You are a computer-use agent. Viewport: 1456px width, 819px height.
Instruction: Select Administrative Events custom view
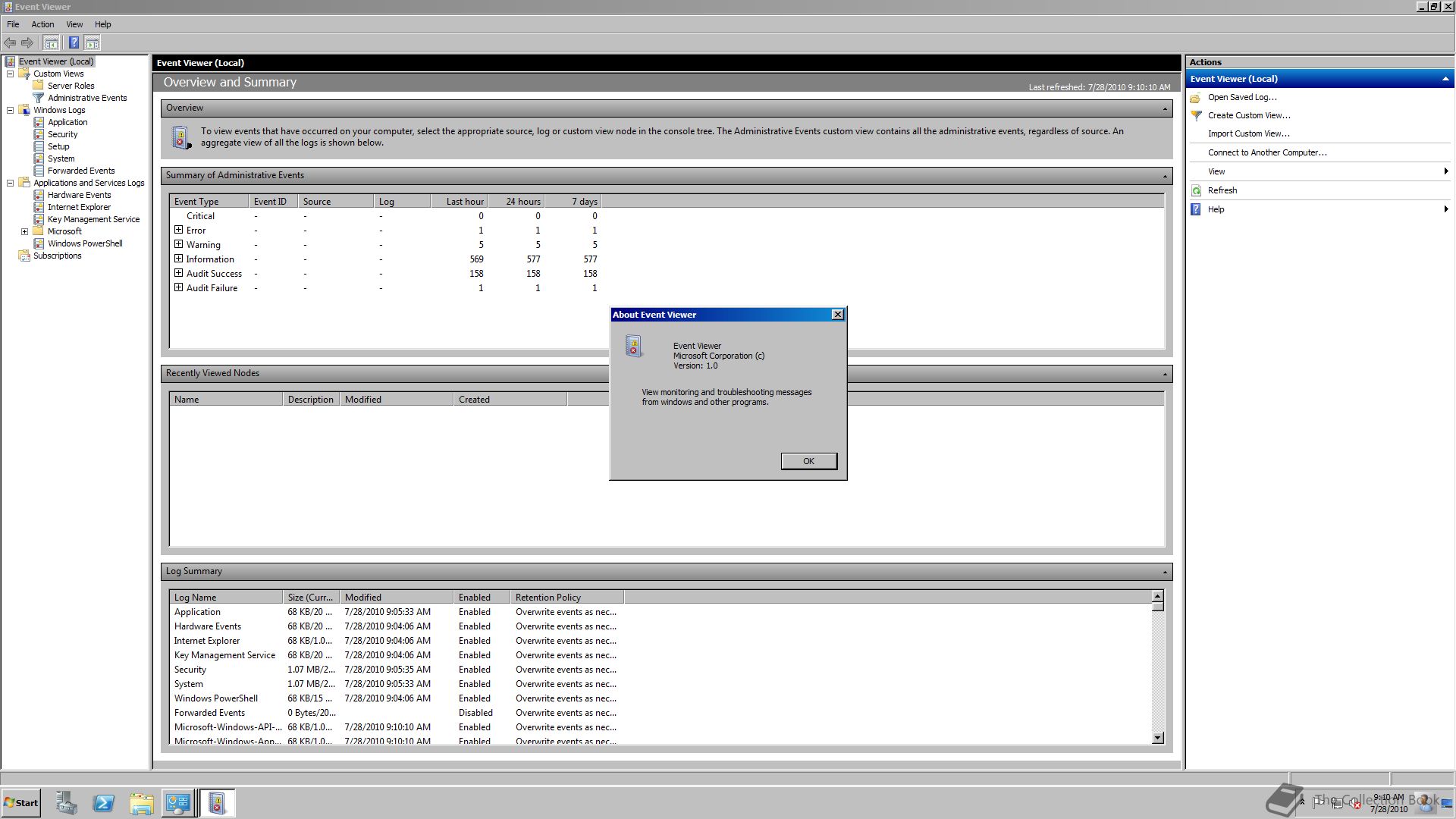point(87,98)
